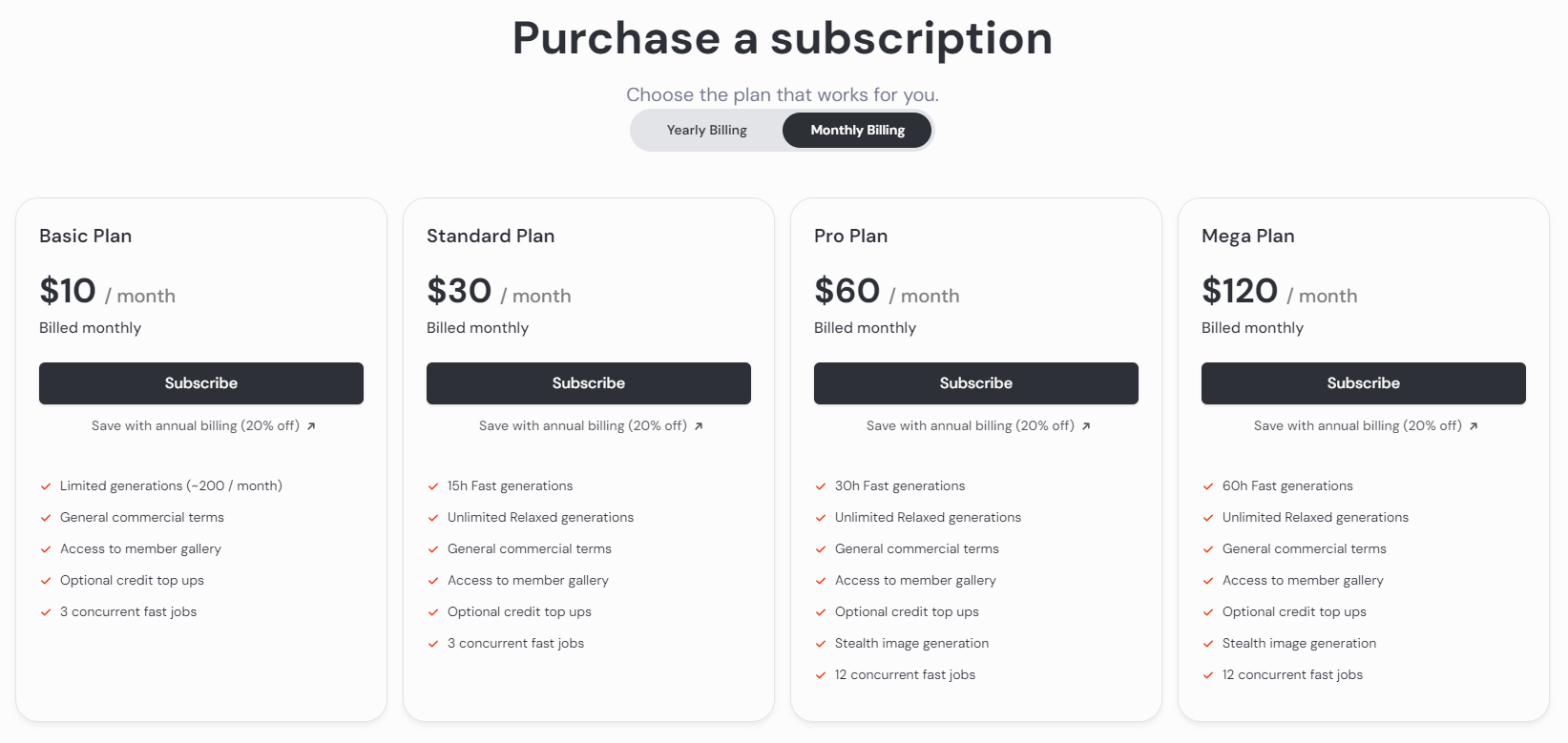Open annual billing savings link under Standard Plan

point(583,426)
